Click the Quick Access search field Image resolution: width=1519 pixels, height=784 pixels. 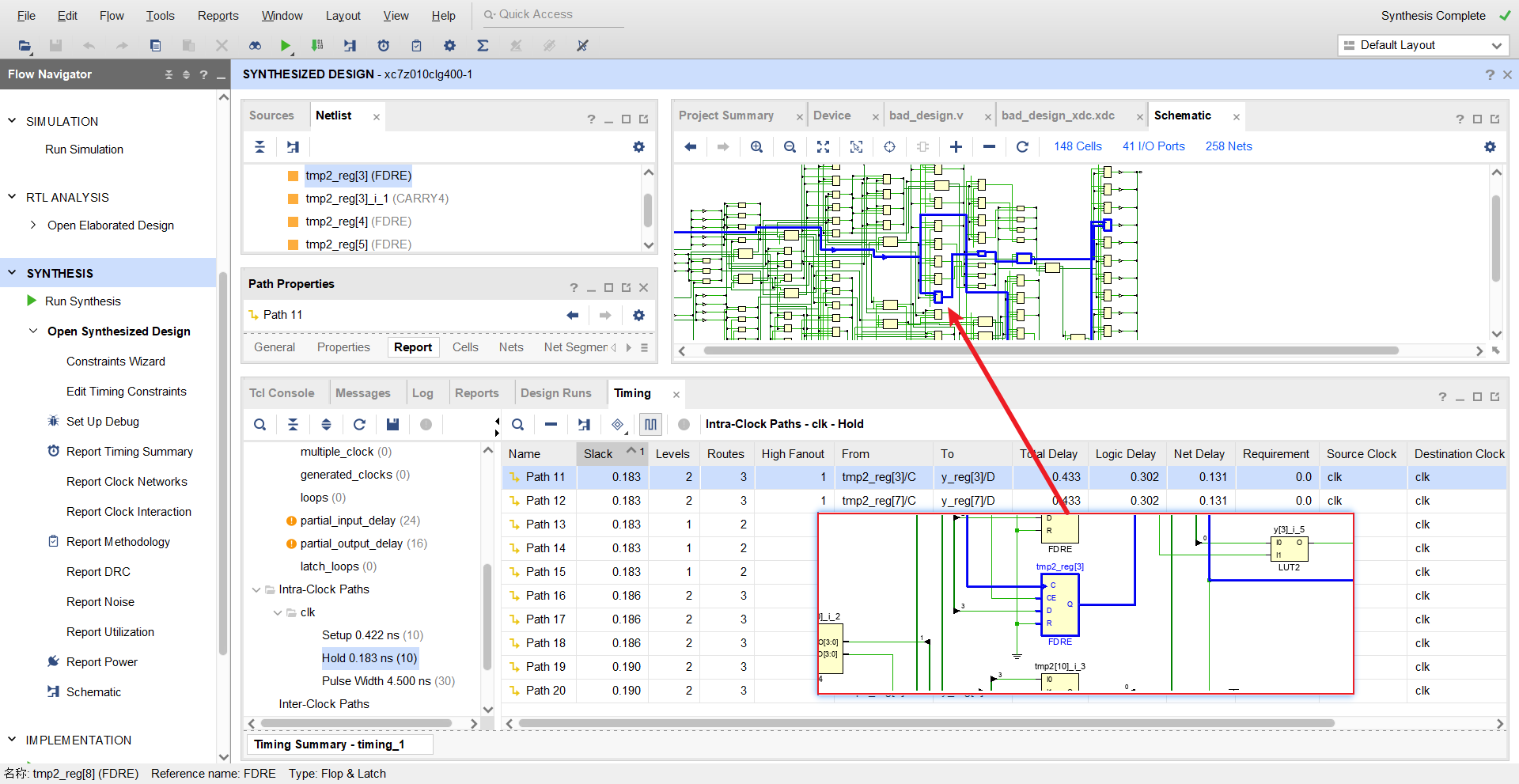554,15
